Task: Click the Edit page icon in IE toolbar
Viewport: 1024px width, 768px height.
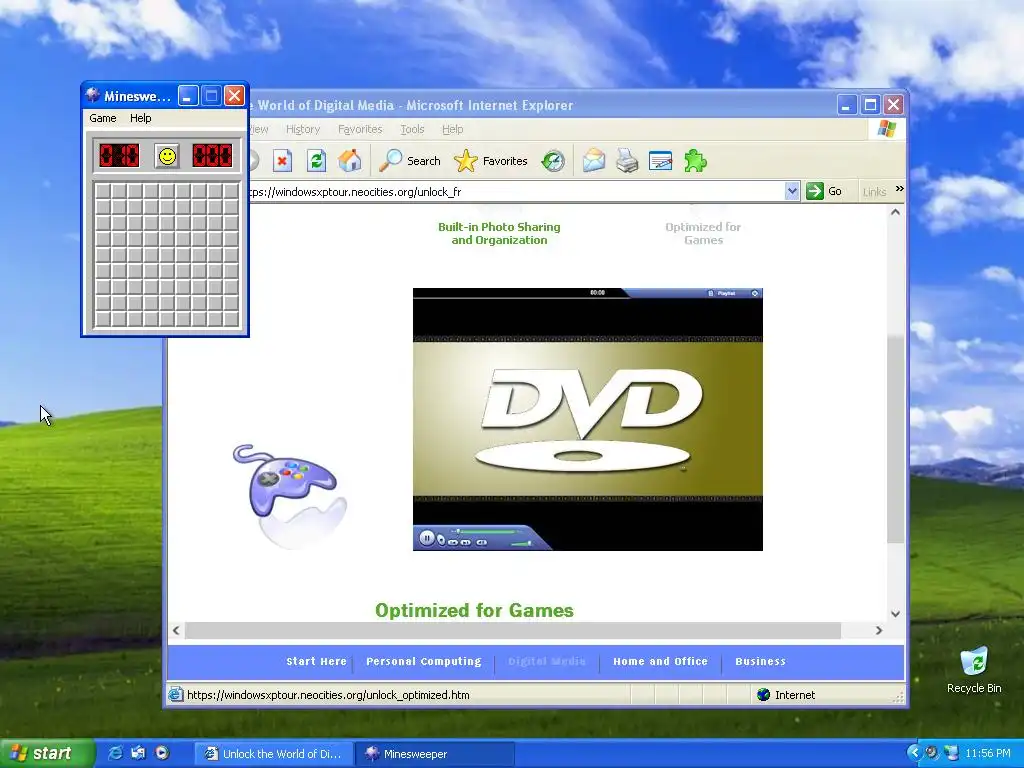Action: point(660,161)
